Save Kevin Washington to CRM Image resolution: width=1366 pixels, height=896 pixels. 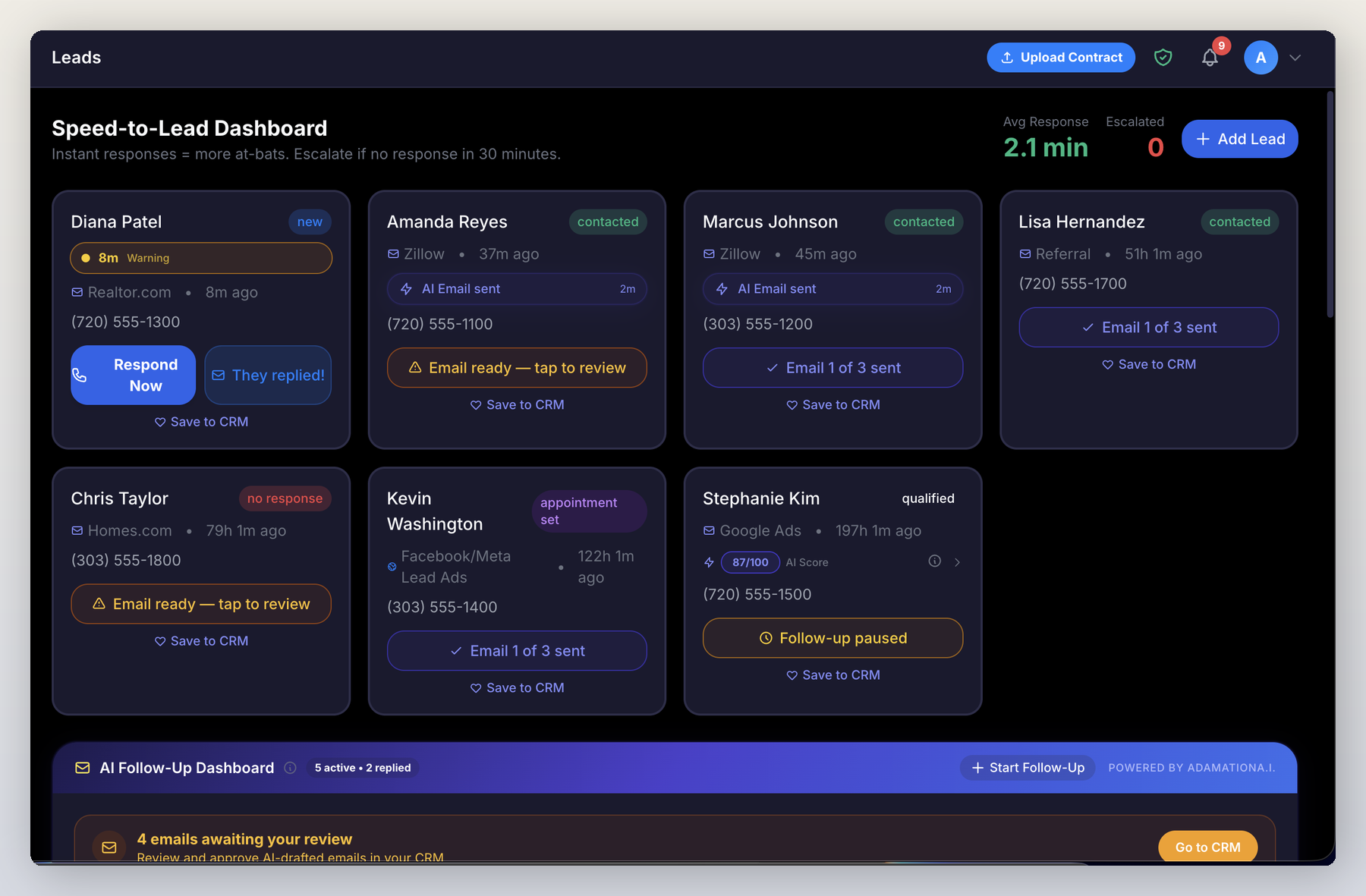(x=517, y=687)
